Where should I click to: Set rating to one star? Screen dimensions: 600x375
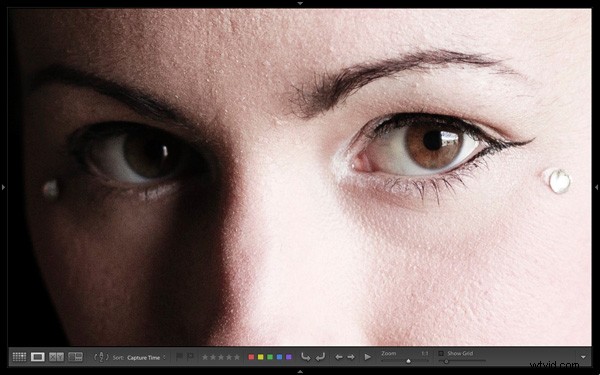pos(205,357)
